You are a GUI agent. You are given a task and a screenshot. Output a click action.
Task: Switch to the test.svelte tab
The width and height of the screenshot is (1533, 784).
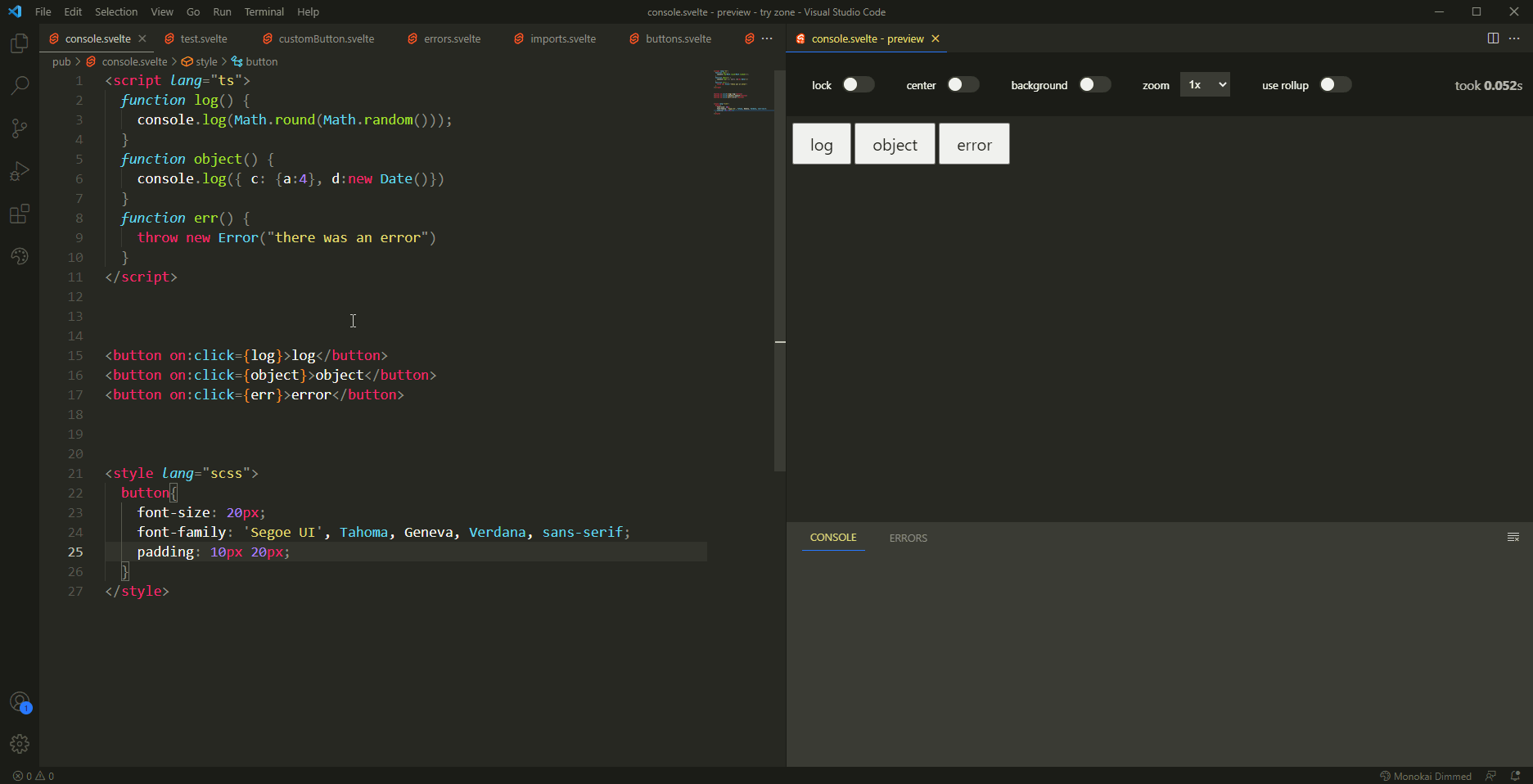pyautogui.click(x=204, y=38)
